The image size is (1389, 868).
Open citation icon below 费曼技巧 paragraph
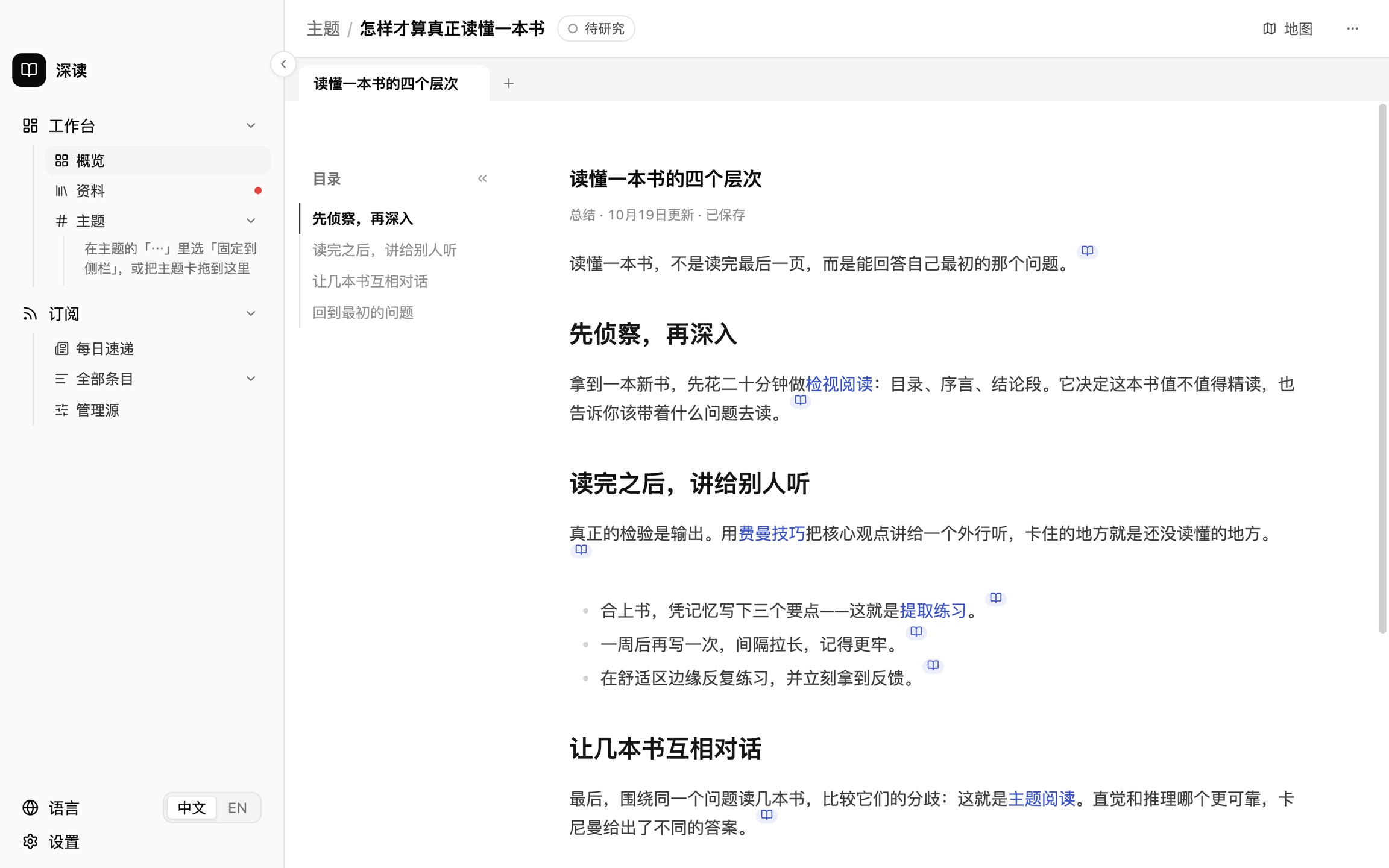[581, 550]
